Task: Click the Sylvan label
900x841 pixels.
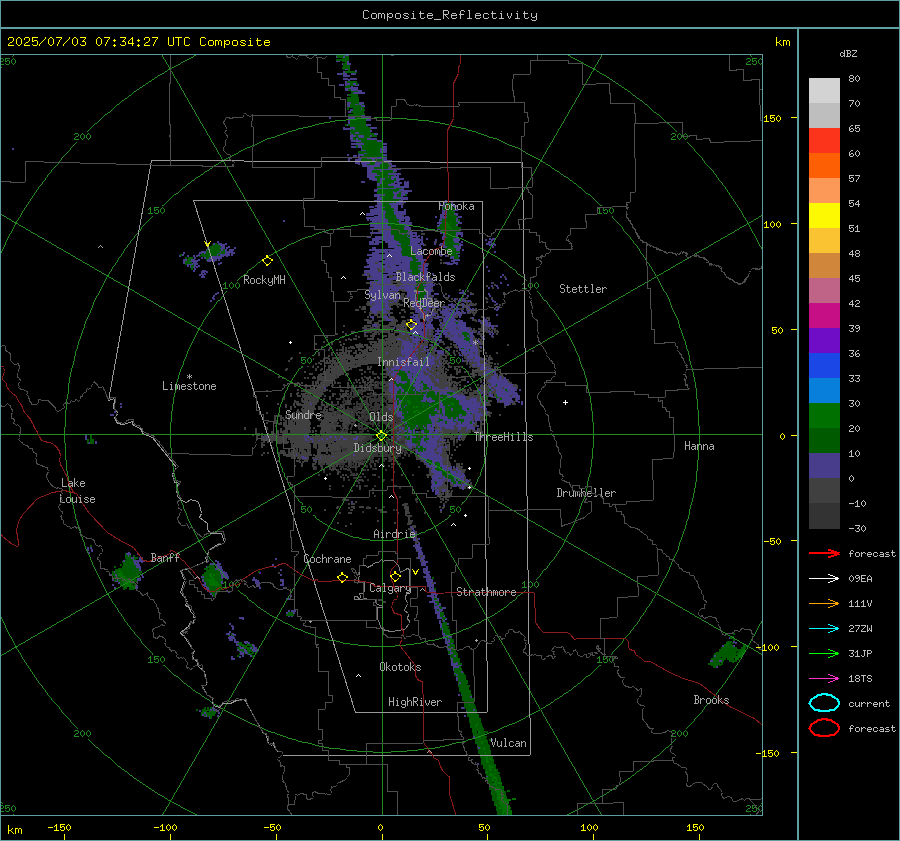Action: [x=382, y=295]
